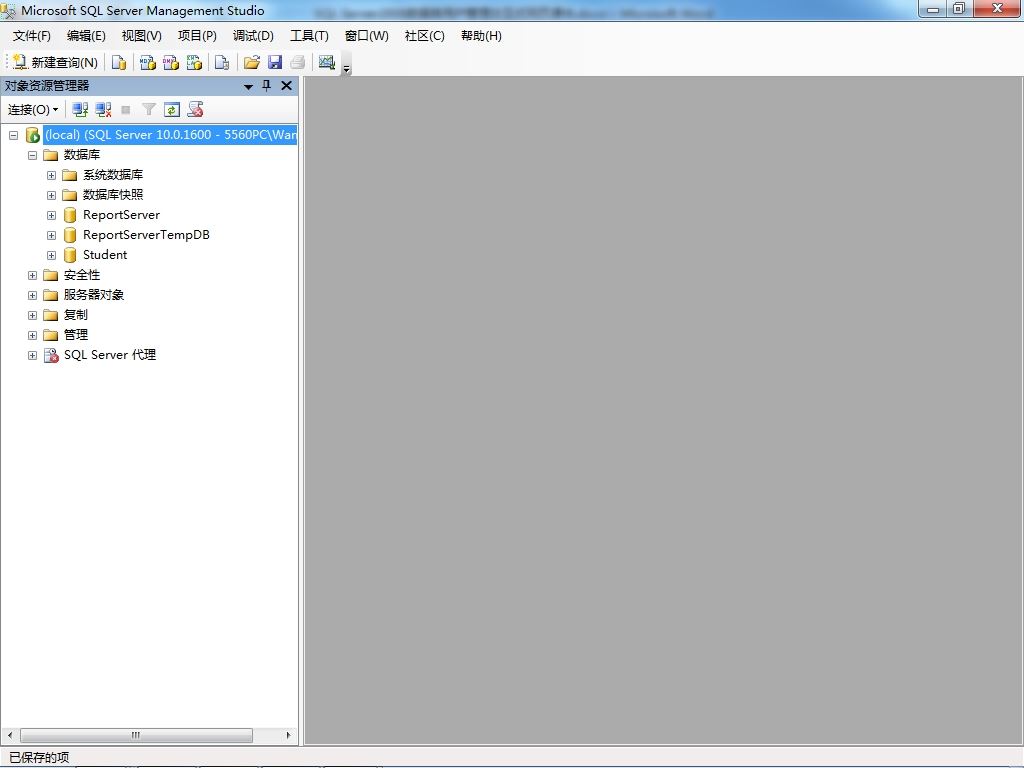This screenshot has width=1024, height=768.
Task: Click the Student database cylinder icon
Action: [x=70, y=255]
